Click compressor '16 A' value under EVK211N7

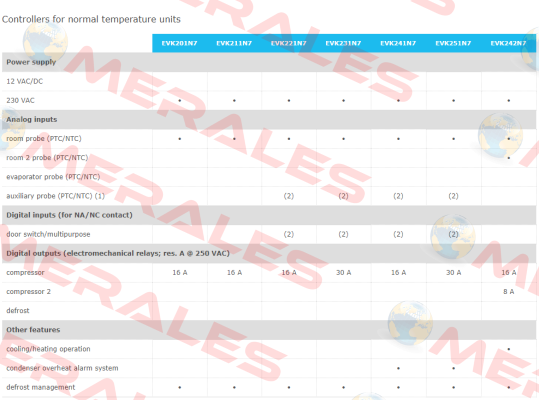[x=234, y=273]
